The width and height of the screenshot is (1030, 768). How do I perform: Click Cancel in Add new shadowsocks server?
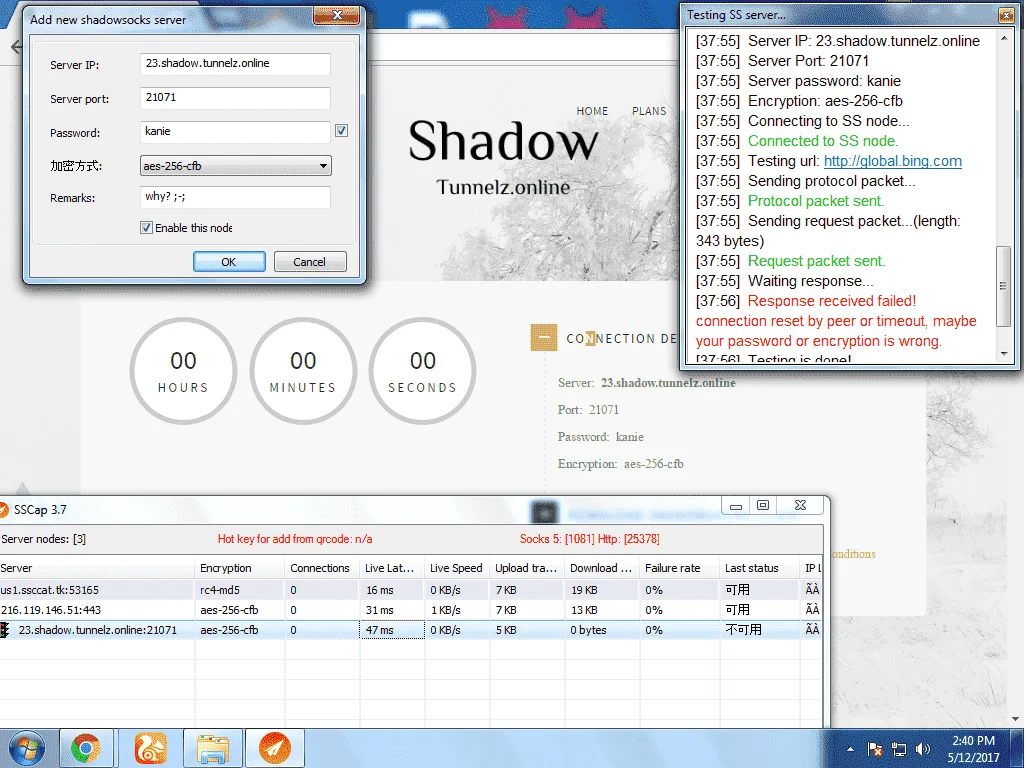point(310,261)
